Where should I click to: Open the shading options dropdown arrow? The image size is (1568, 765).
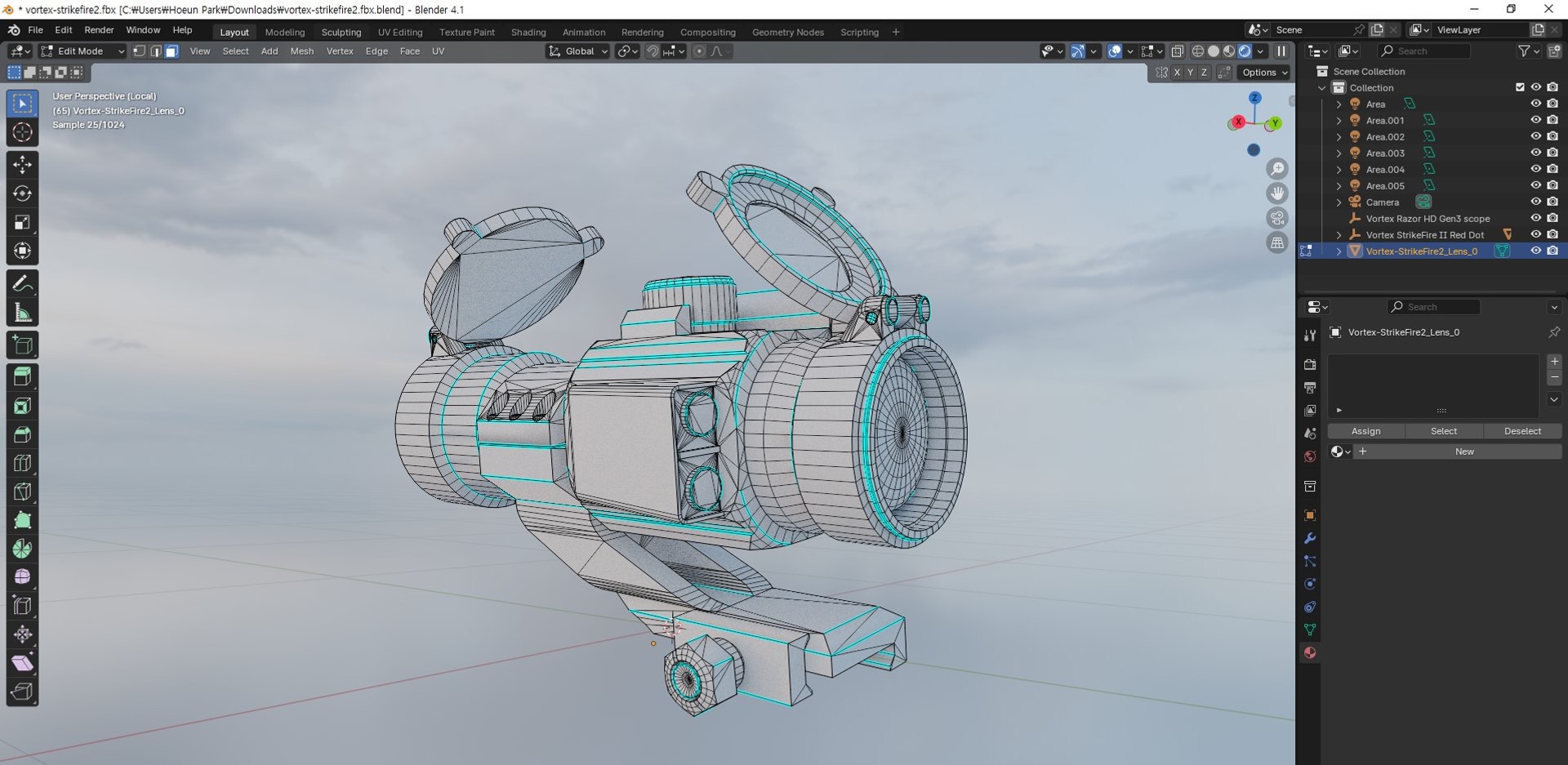[1261, 51]
